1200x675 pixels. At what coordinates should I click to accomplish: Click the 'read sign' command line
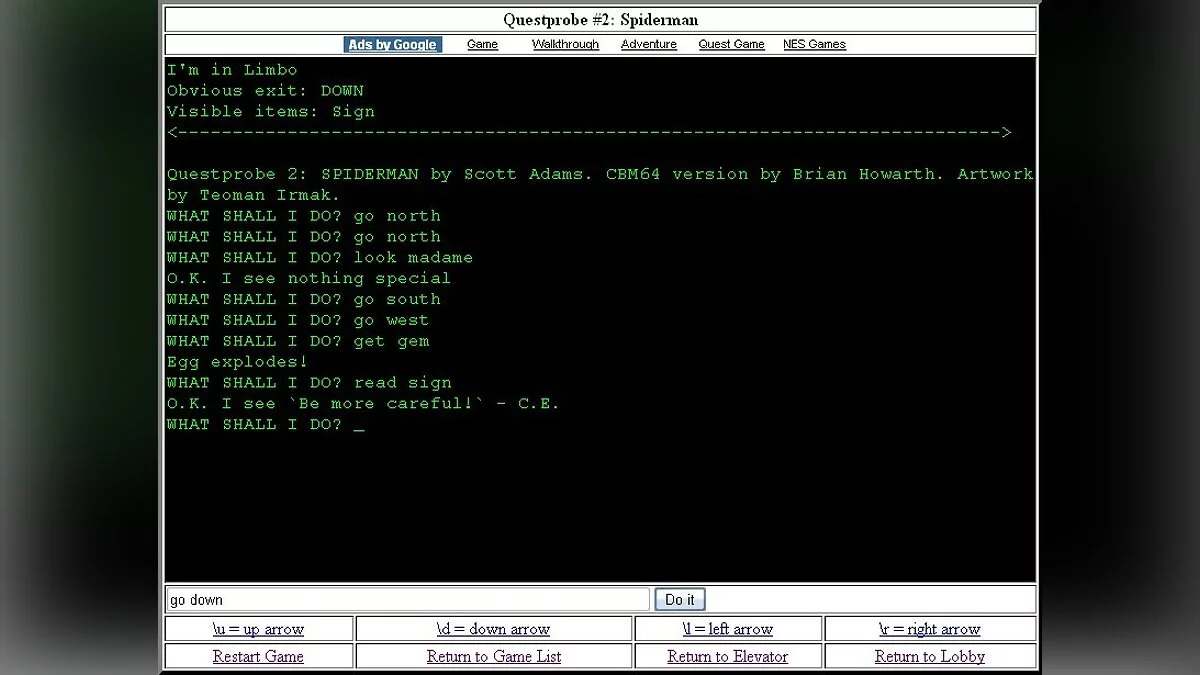(309, 383)
